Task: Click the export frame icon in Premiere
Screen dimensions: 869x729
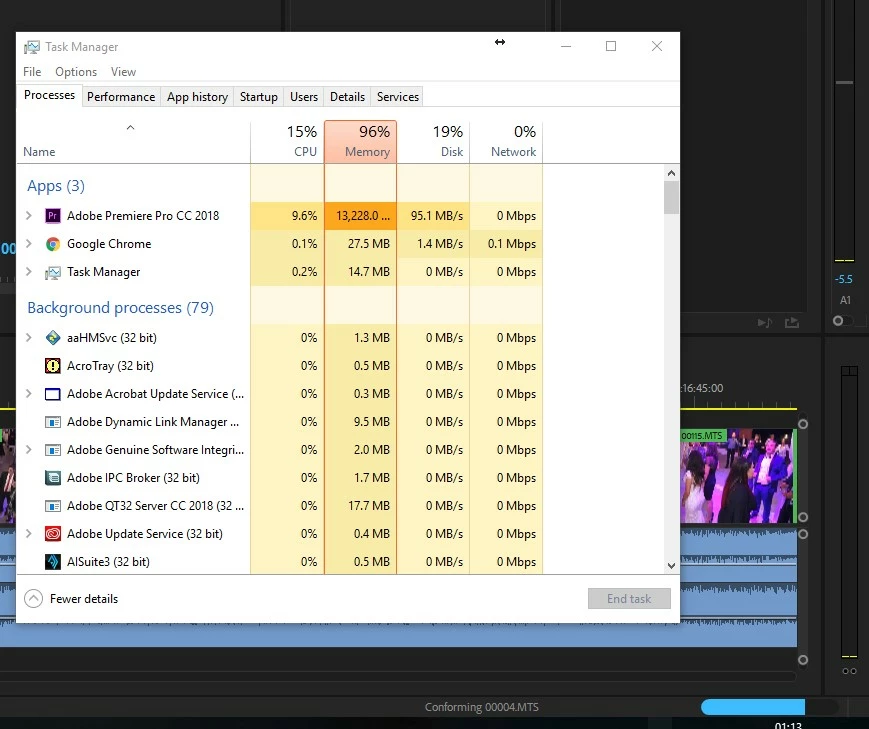Action: coord(792,322)
